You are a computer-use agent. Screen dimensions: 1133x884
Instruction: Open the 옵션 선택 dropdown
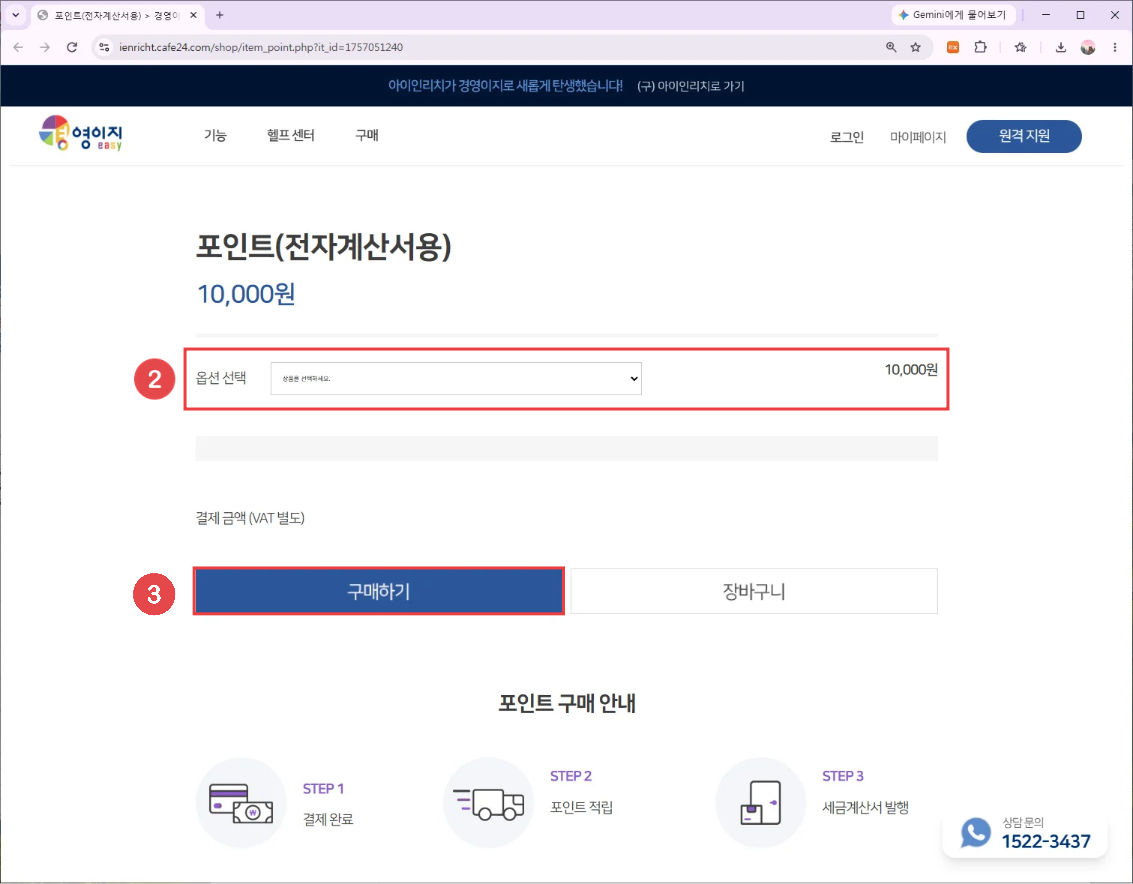point(456,378)
